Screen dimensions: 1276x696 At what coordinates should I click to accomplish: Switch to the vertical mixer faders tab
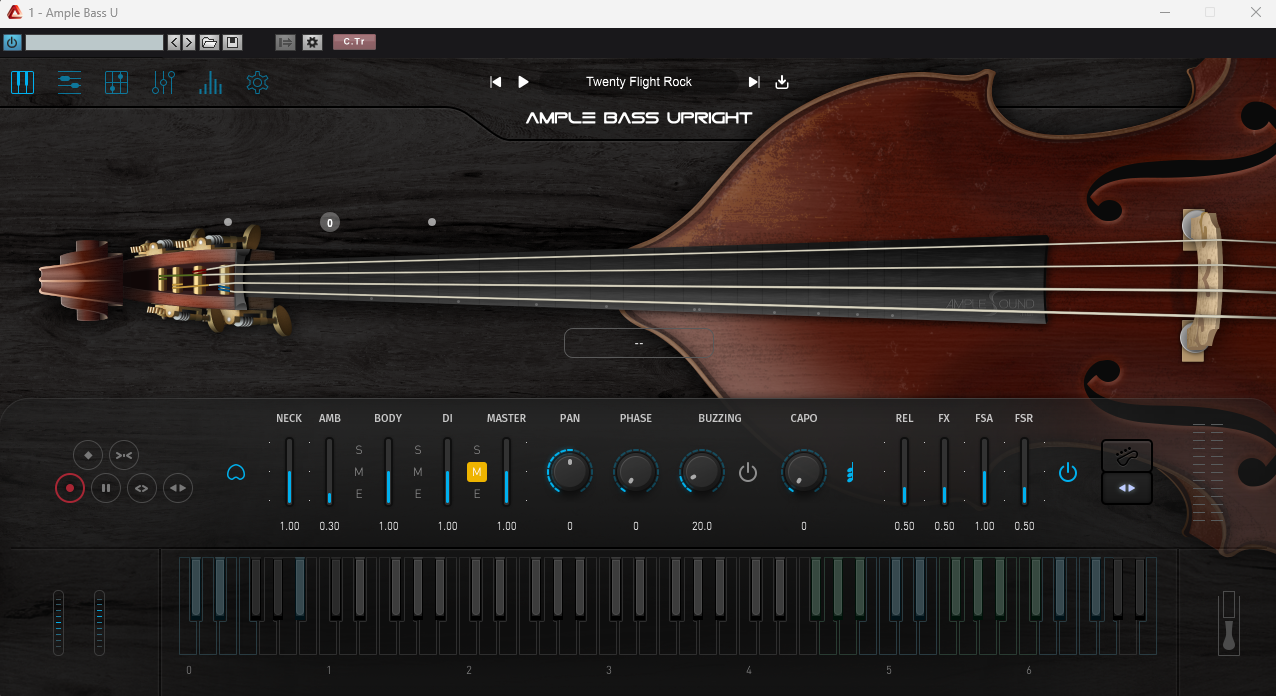click(164, 82)
